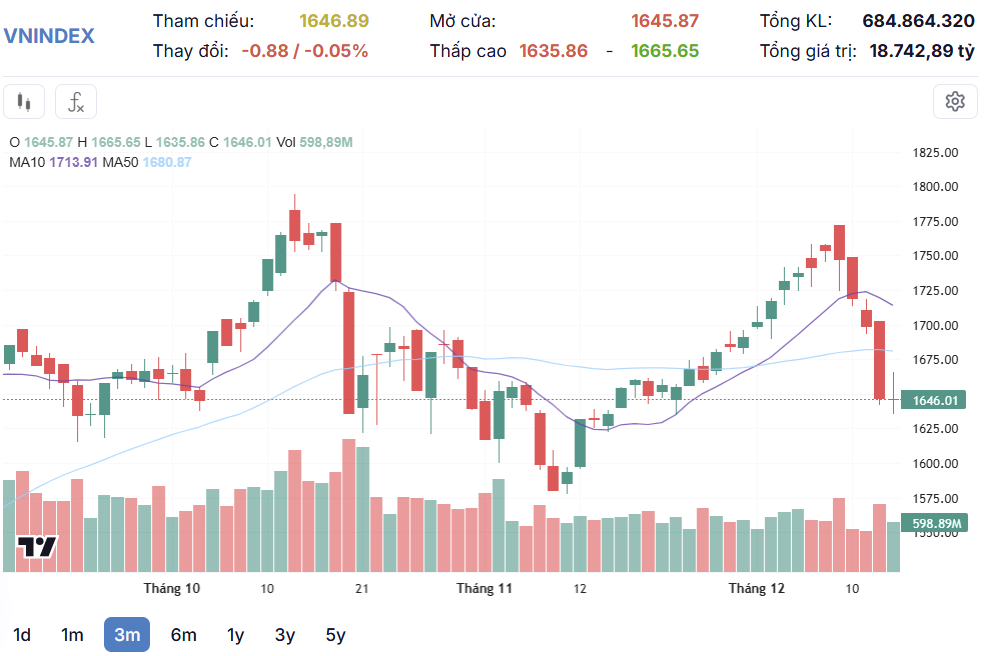Click the Tháng 10 time axis marker
The height and width of the screenshot is (656, 987).
coord(172,589)
